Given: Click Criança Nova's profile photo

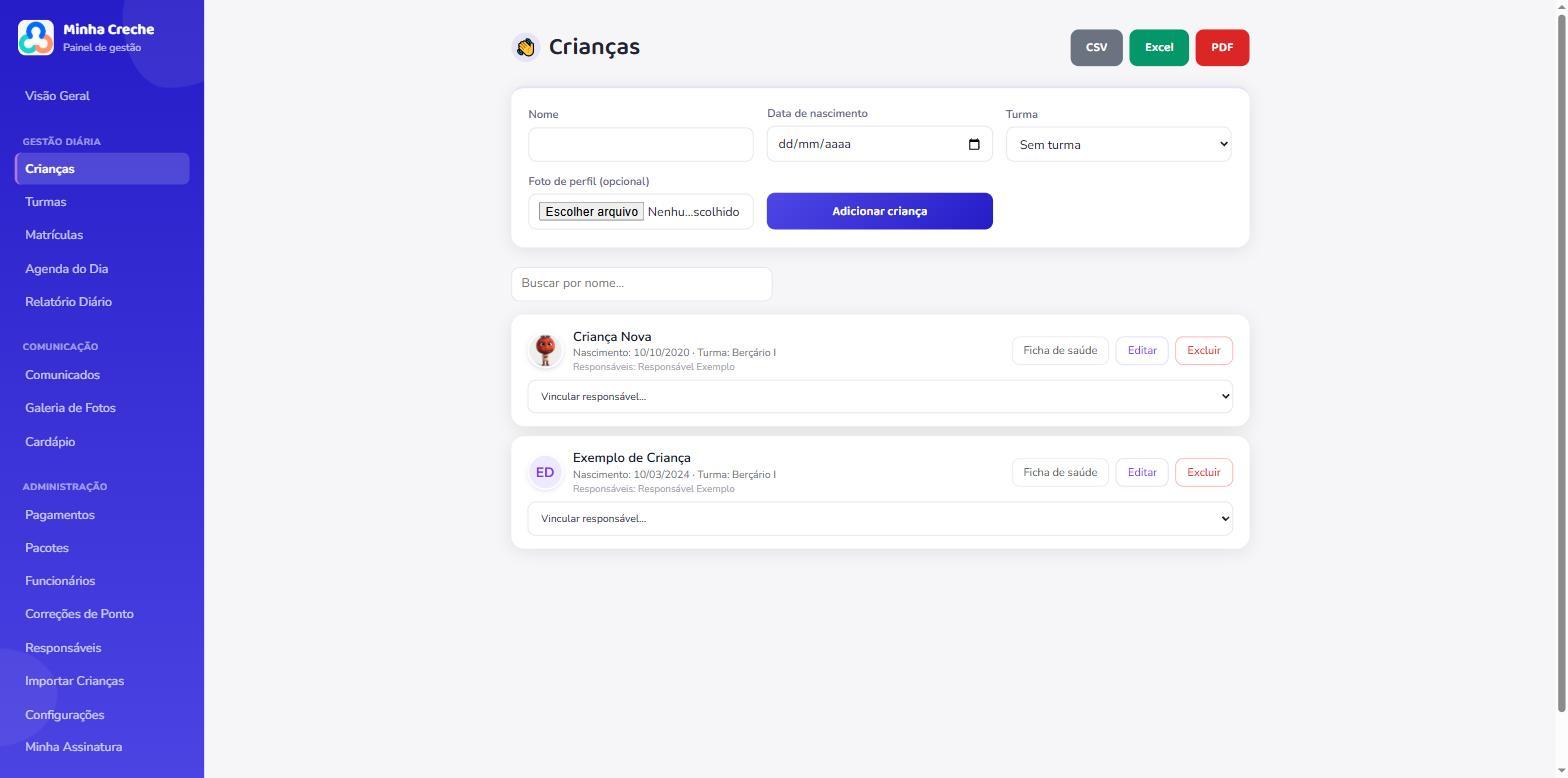Looking at the screenshot, I should [545, 350].
